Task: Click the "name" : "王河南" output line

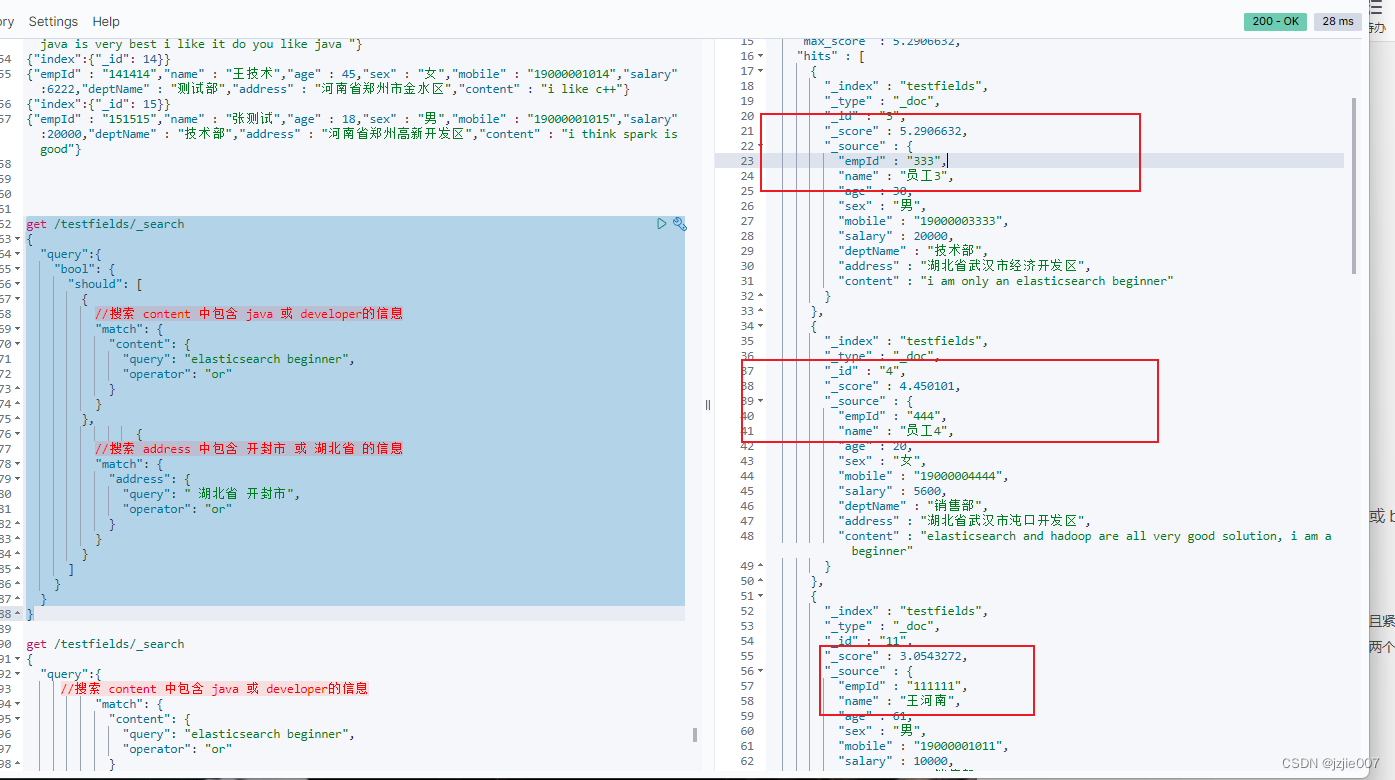Action: point(899,701)
